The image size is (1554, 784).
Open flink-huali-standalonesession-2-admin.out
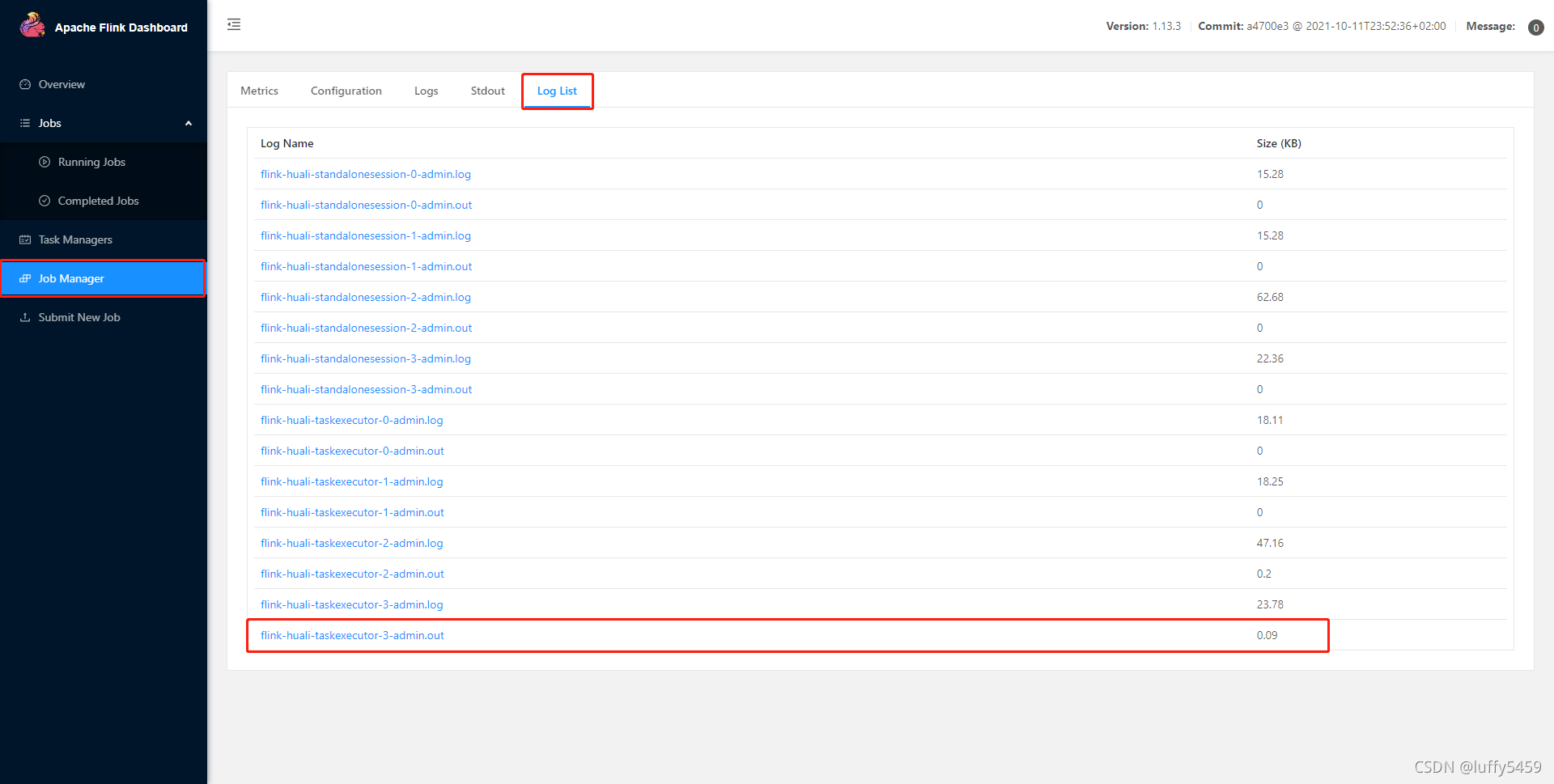tap(366, 328)
